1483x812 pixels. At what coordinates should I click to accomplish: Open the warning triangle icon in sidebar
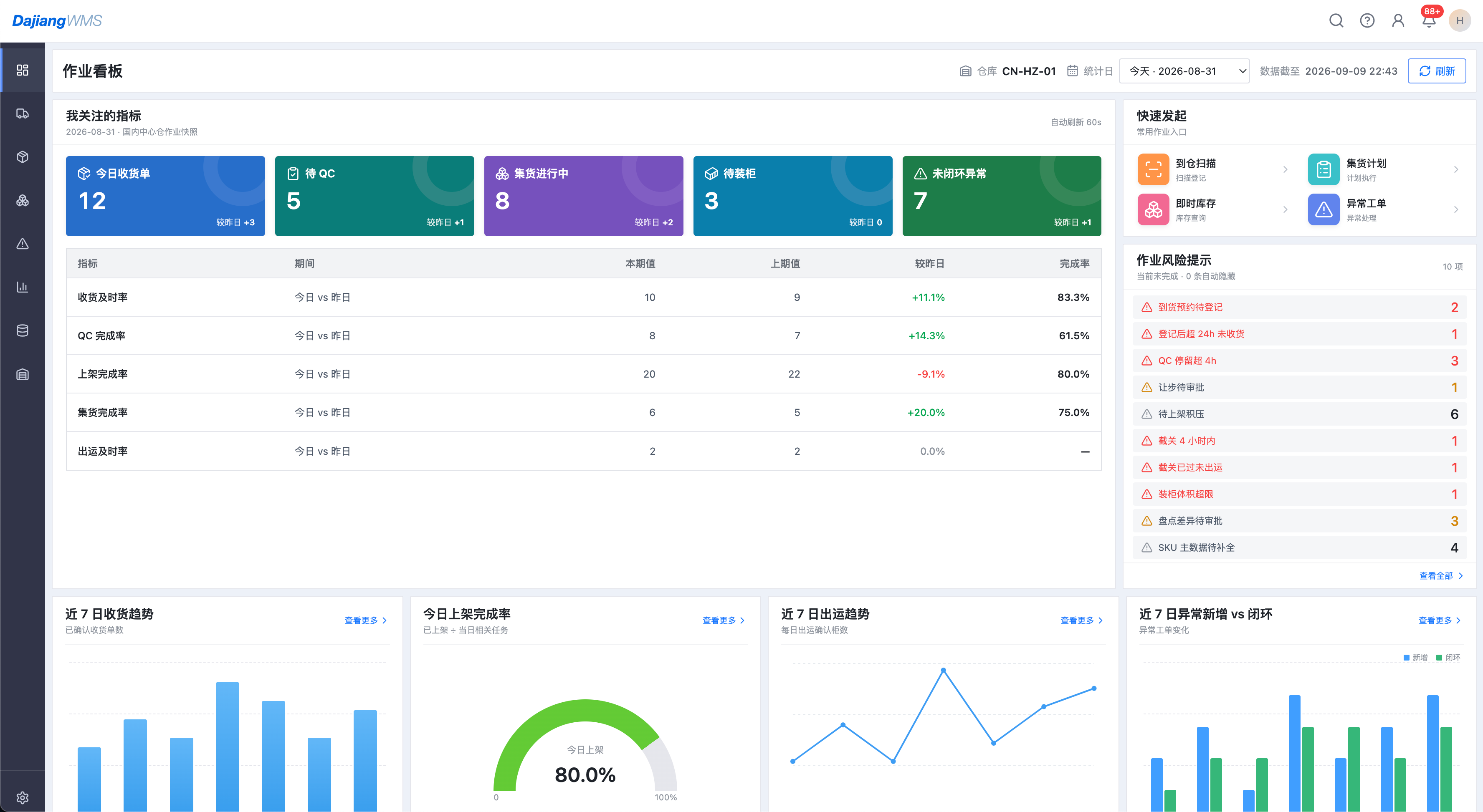23,244
